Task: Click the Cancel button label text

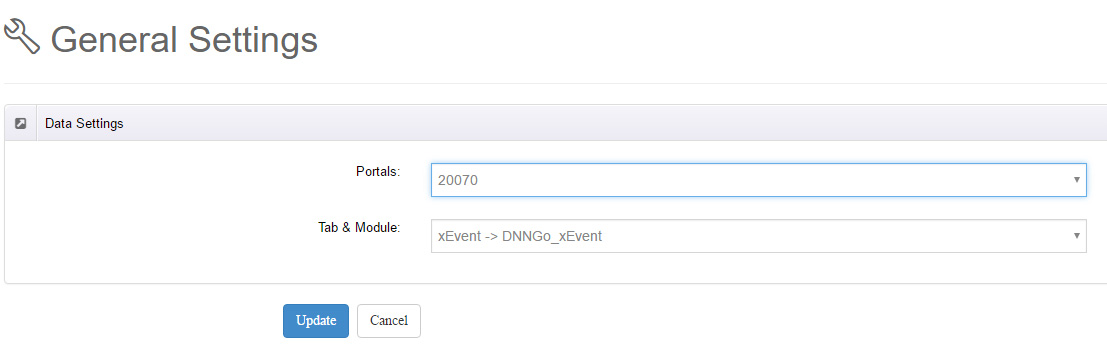Action: click(389, 321)
